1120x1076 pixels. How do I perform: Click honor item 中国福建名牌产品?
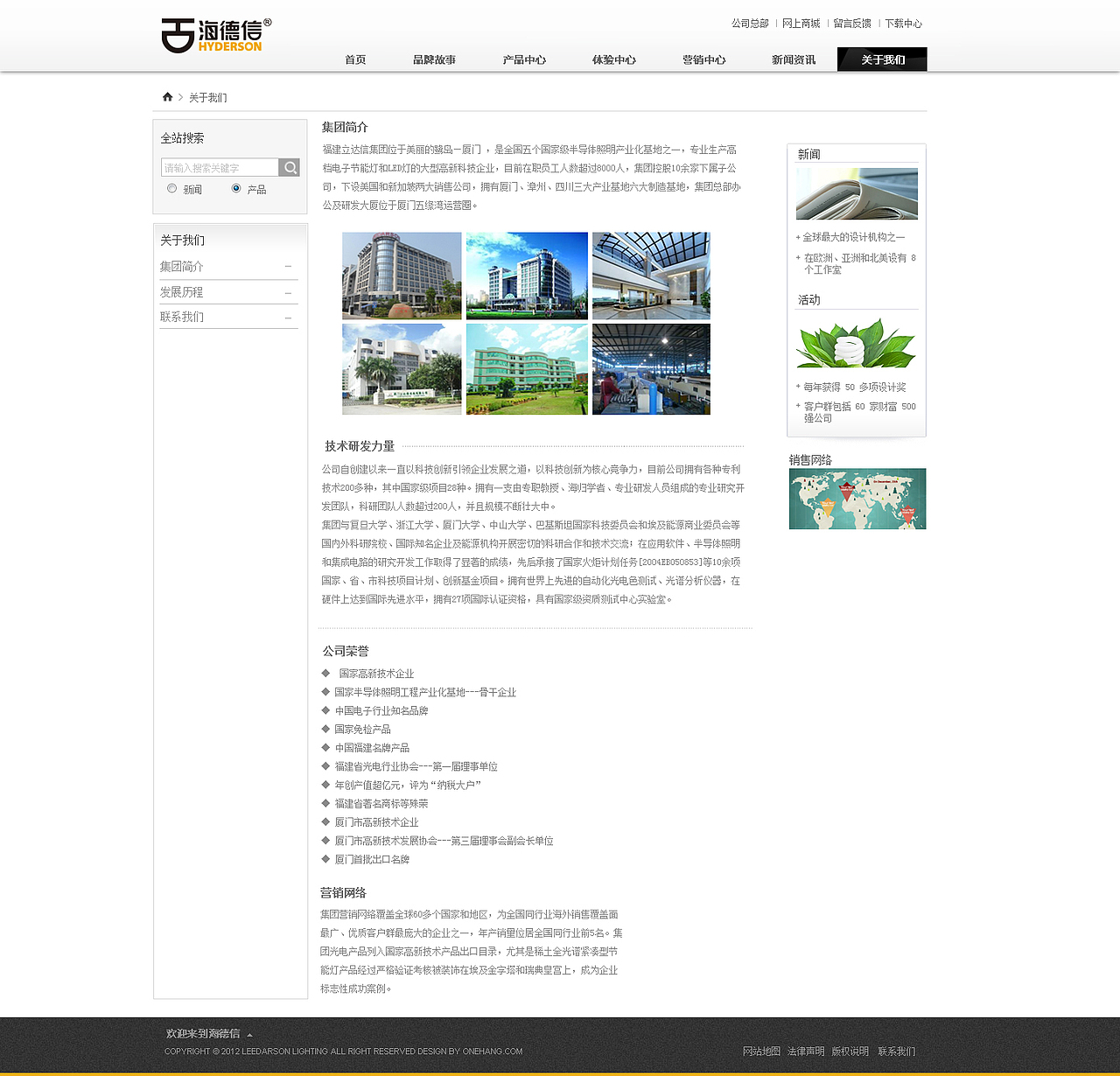[x=372, y=748]
